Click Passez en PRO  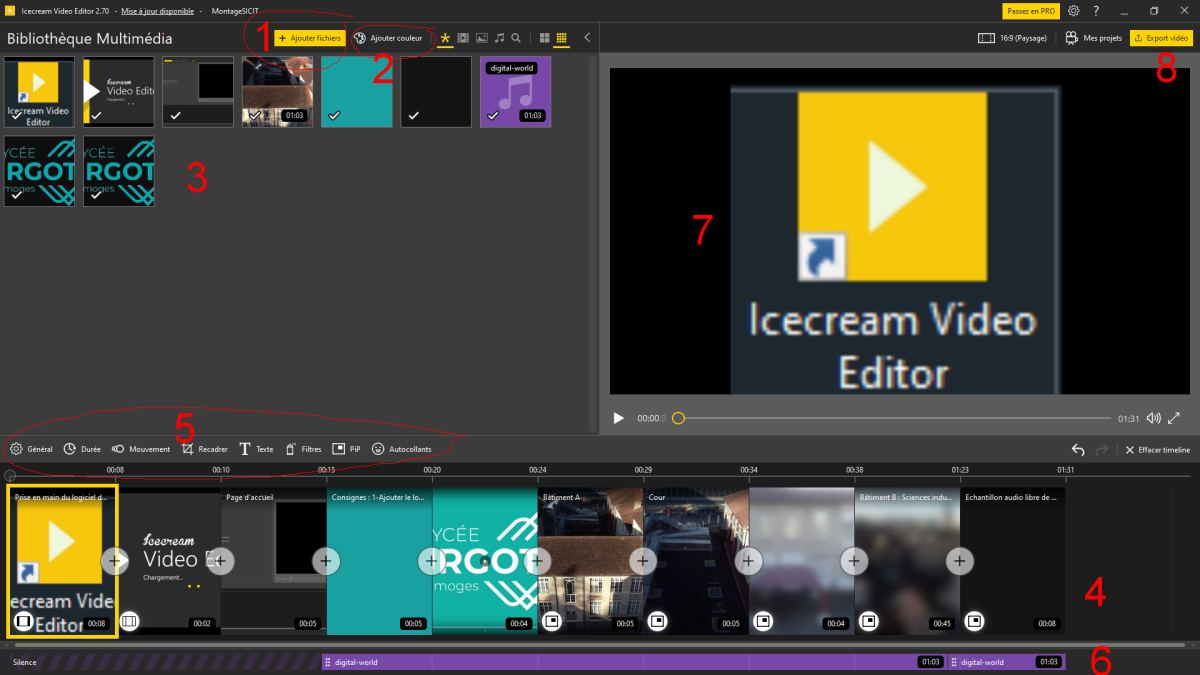(x=1030, y=10)
